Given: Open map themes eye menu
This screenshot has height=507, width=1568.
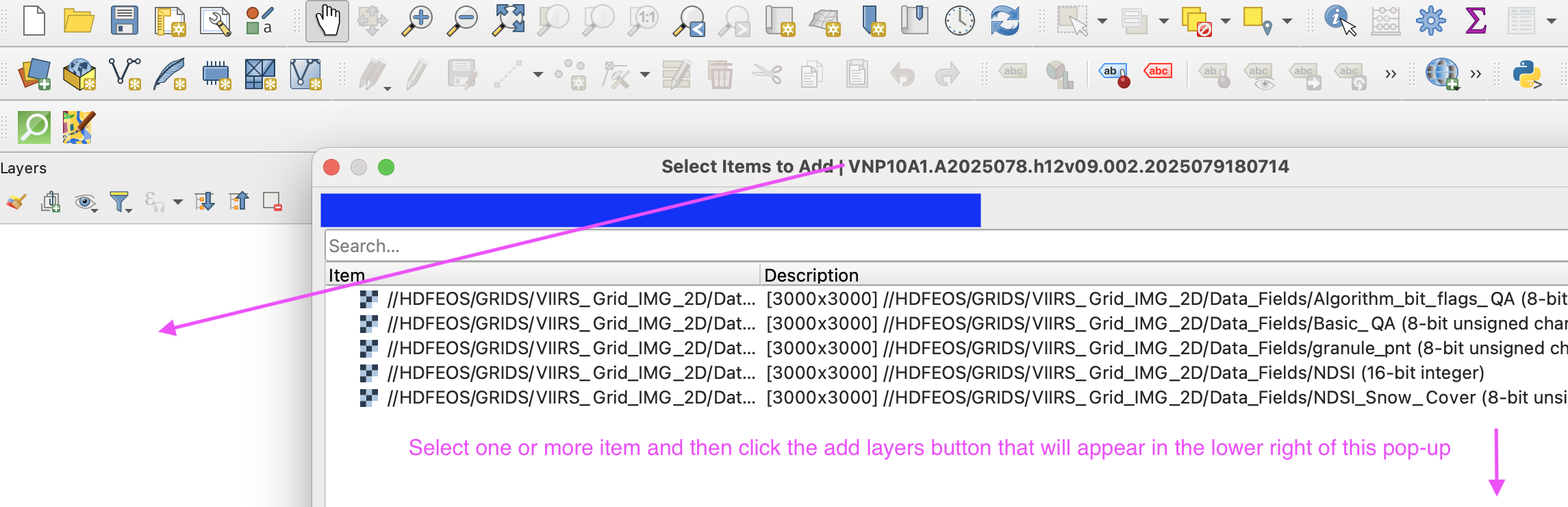Looking at the screenshot, I should pyautogui.click(x=86, y=202).
